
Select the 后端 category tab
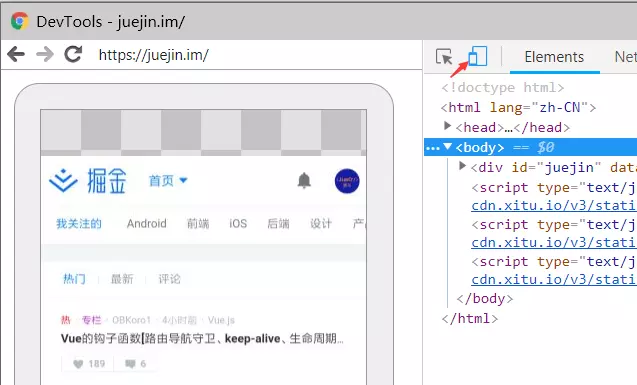278,223
